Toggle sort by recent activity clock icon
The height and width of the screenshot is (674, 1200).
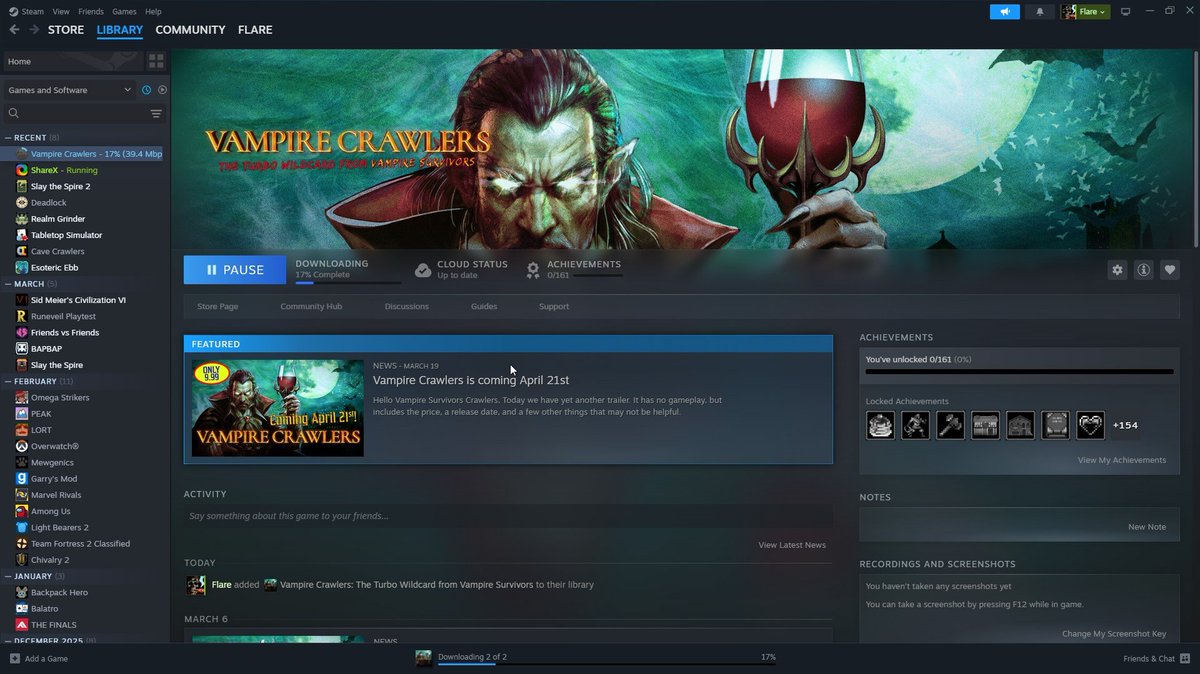pos(146,90)
